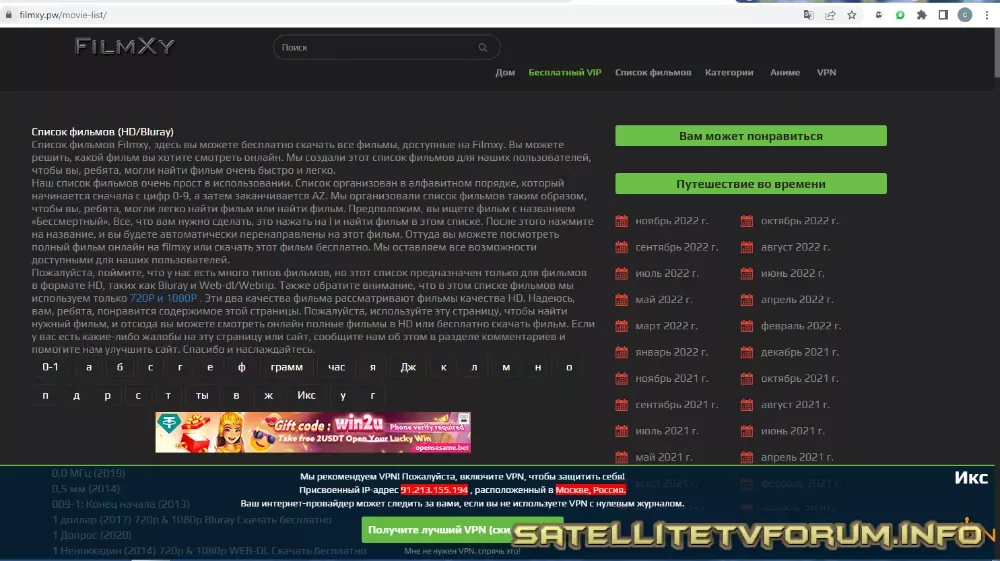Open the browser translate page icon
This screenshot has width=1000, height=561.
(809, 15)
